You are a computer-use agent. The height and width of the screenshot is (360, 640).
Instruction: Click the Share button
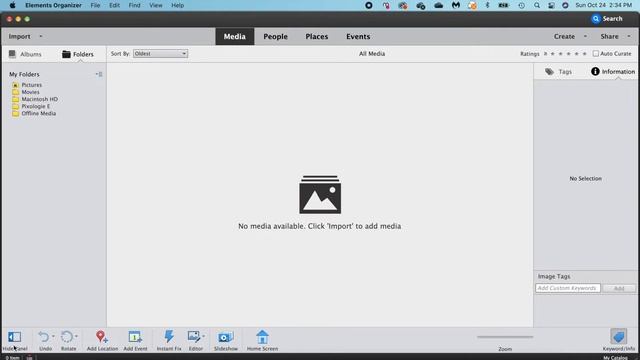(x=609, y=36)
